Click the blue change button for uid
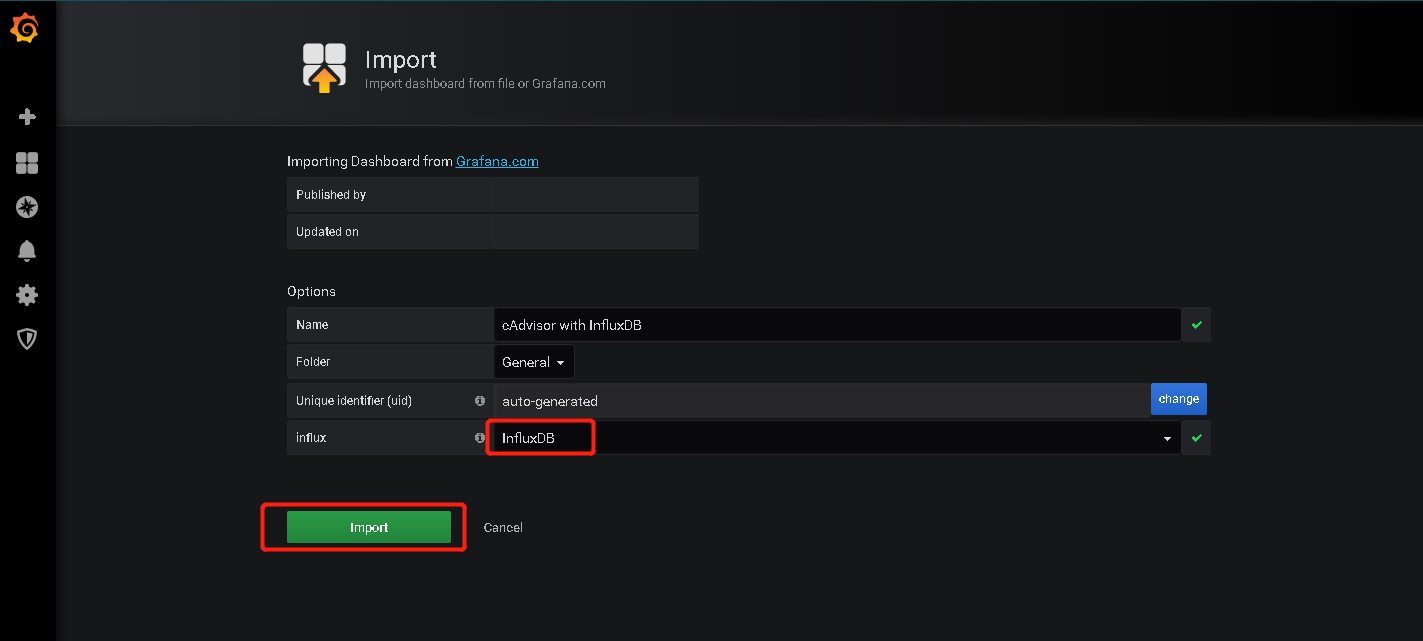This screenshot has height=641, width=1423. (x=1179, y=399)
